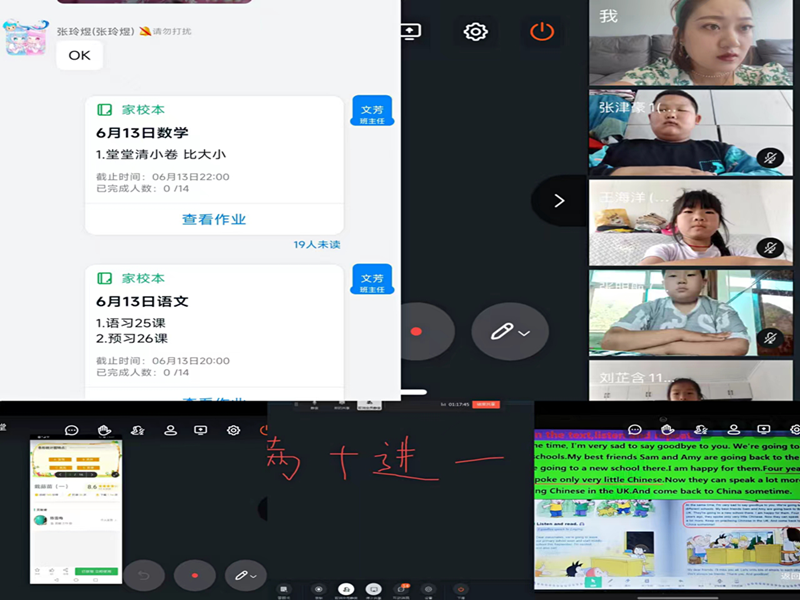Screen dimensions: 800x600
Task: Open speaker icon next to raise-hand above phone preview
Action: click(137, 431)
